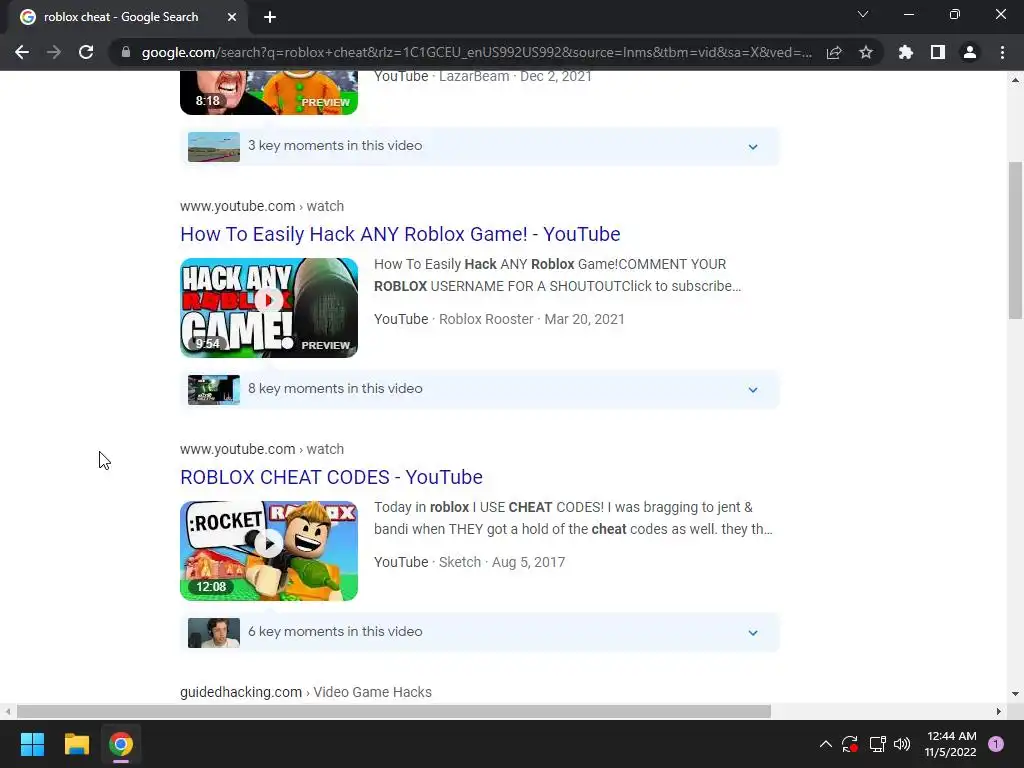Click the sync status tray icon

click(x=850, y=744)
